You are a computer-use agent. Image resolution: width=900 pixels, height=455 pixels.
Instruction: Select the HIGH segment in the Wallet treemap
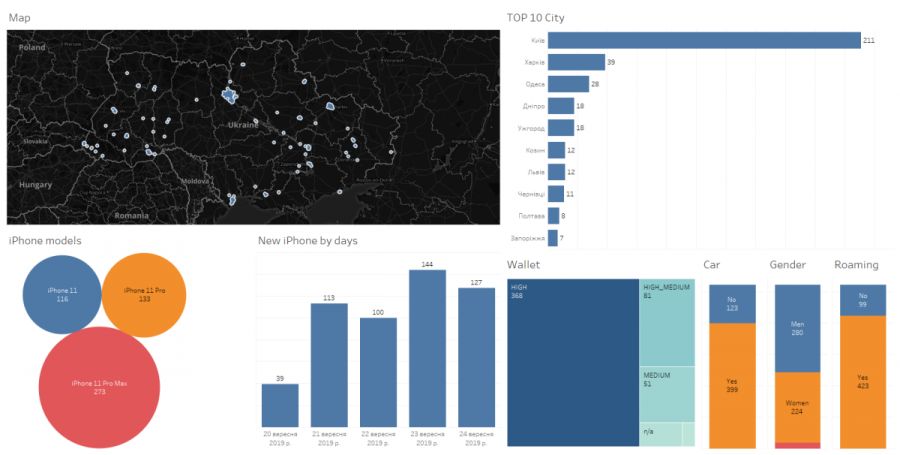tap(572, 362)
